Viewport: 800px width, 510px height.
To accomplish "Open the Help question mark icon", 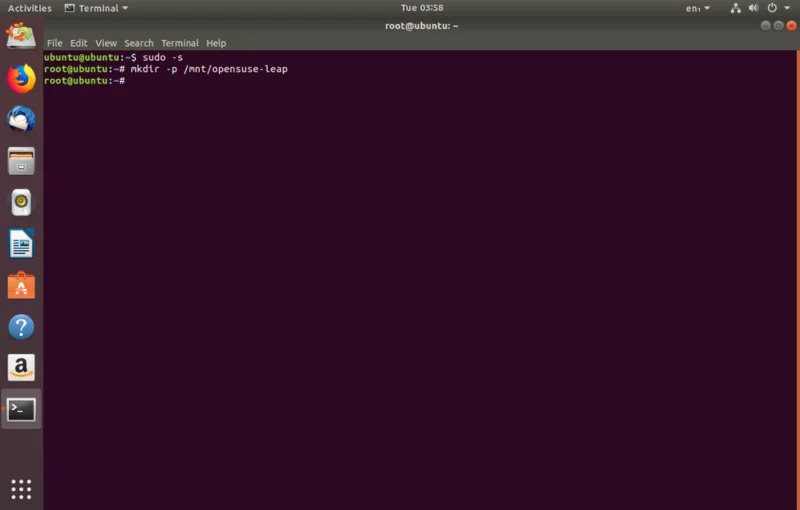I will (x=21, y=326).
